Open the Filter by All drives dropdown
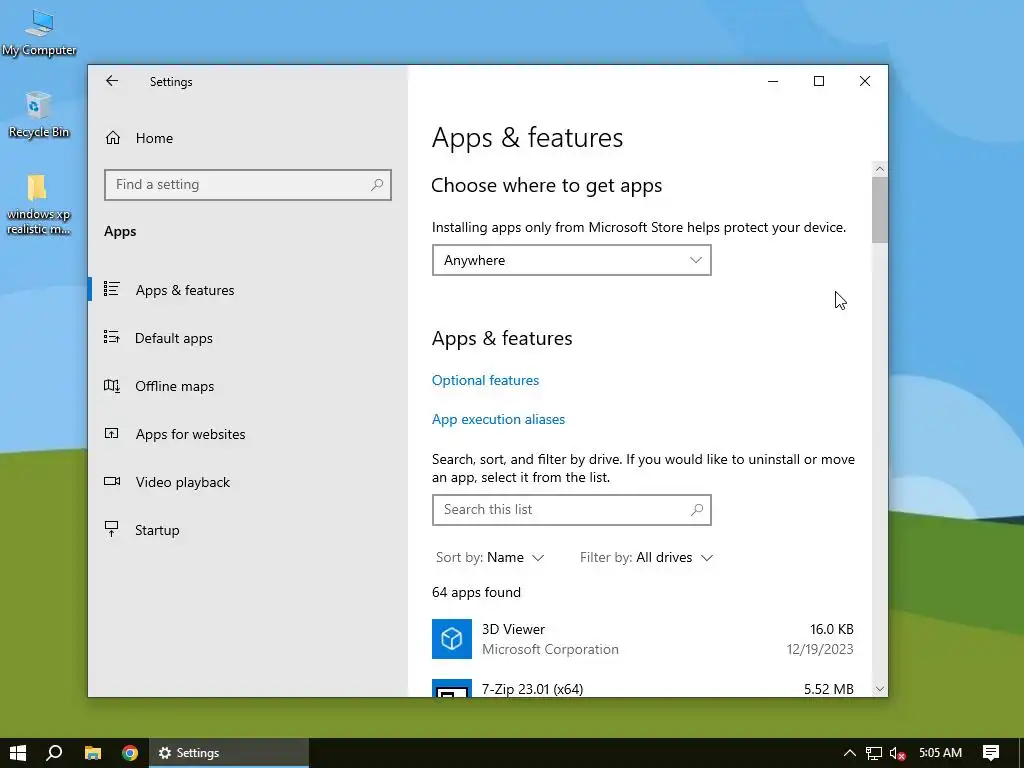This screenshot has height=768, width=1024. point(646,557)
